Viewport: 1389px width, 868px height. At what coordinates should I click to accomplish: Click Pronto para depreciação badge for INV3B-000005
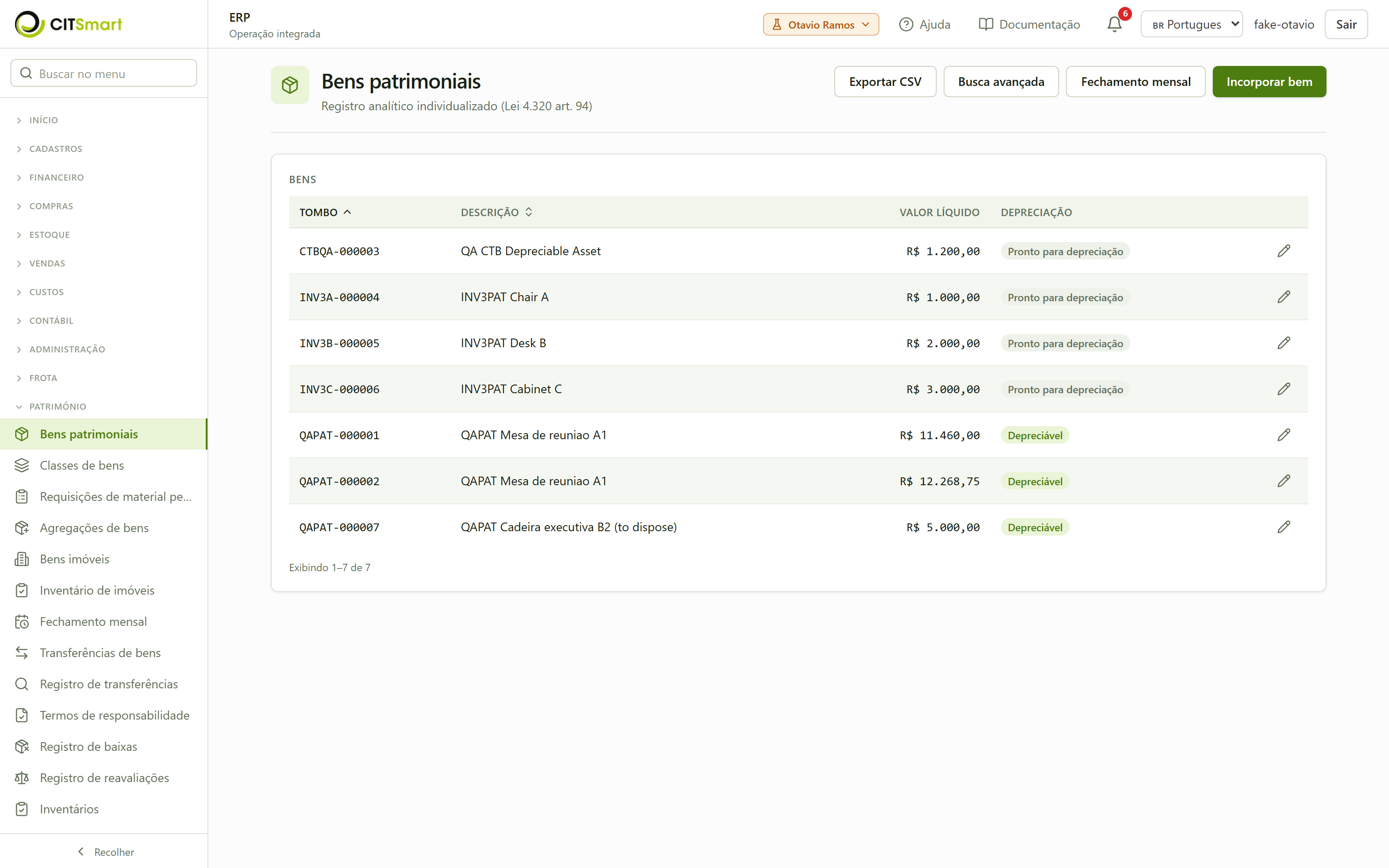tap(1065, 343)
